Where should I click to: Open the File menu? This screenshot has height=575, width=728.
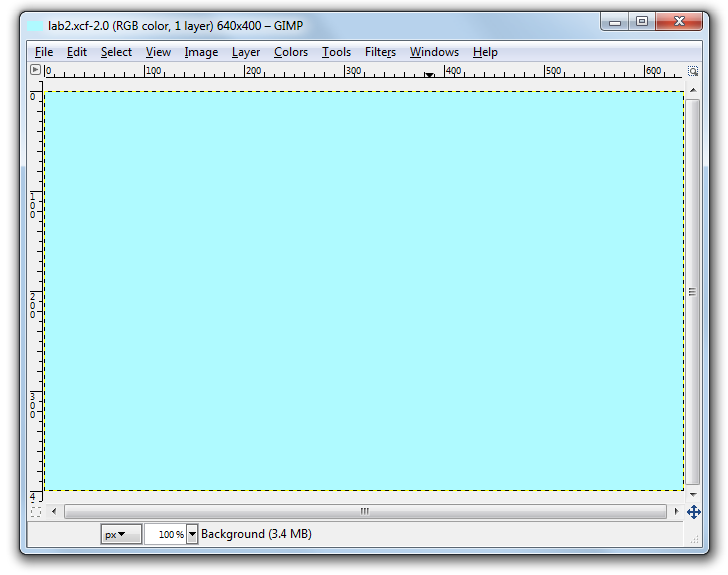(x=44, y=52)
